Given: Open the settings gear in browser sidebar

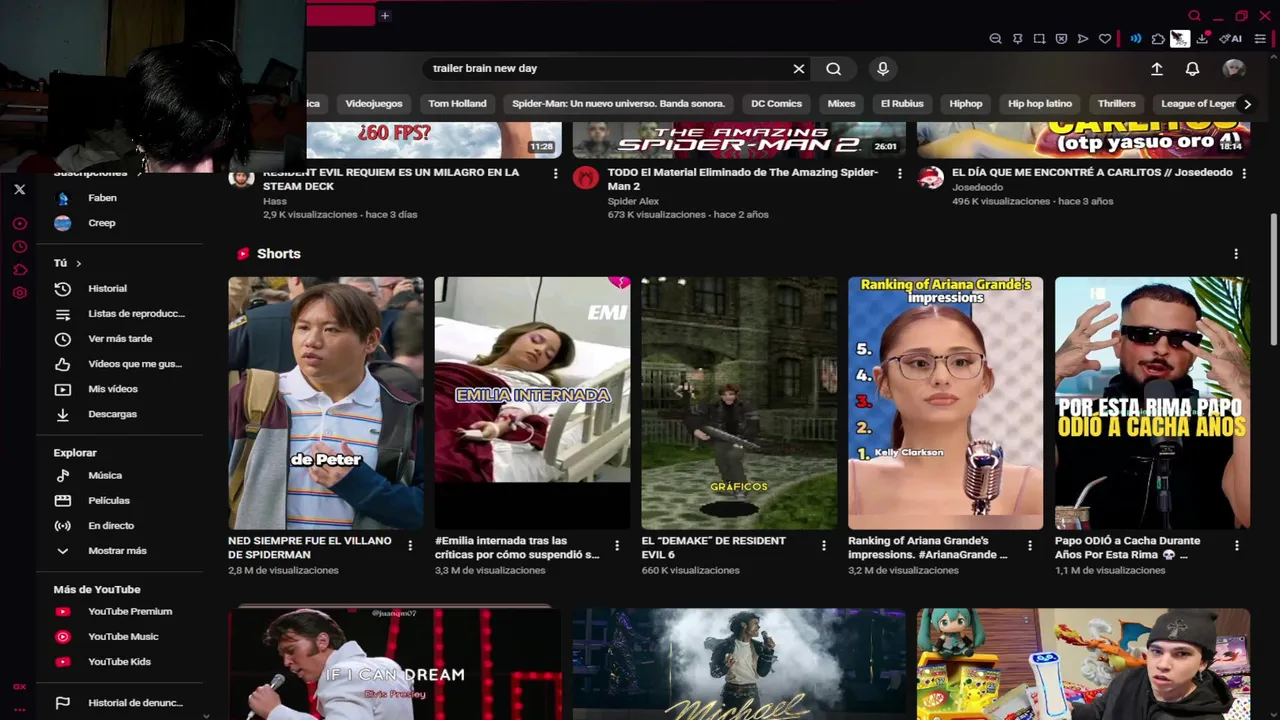Looking at the screenshot, I should pos(19,293).
